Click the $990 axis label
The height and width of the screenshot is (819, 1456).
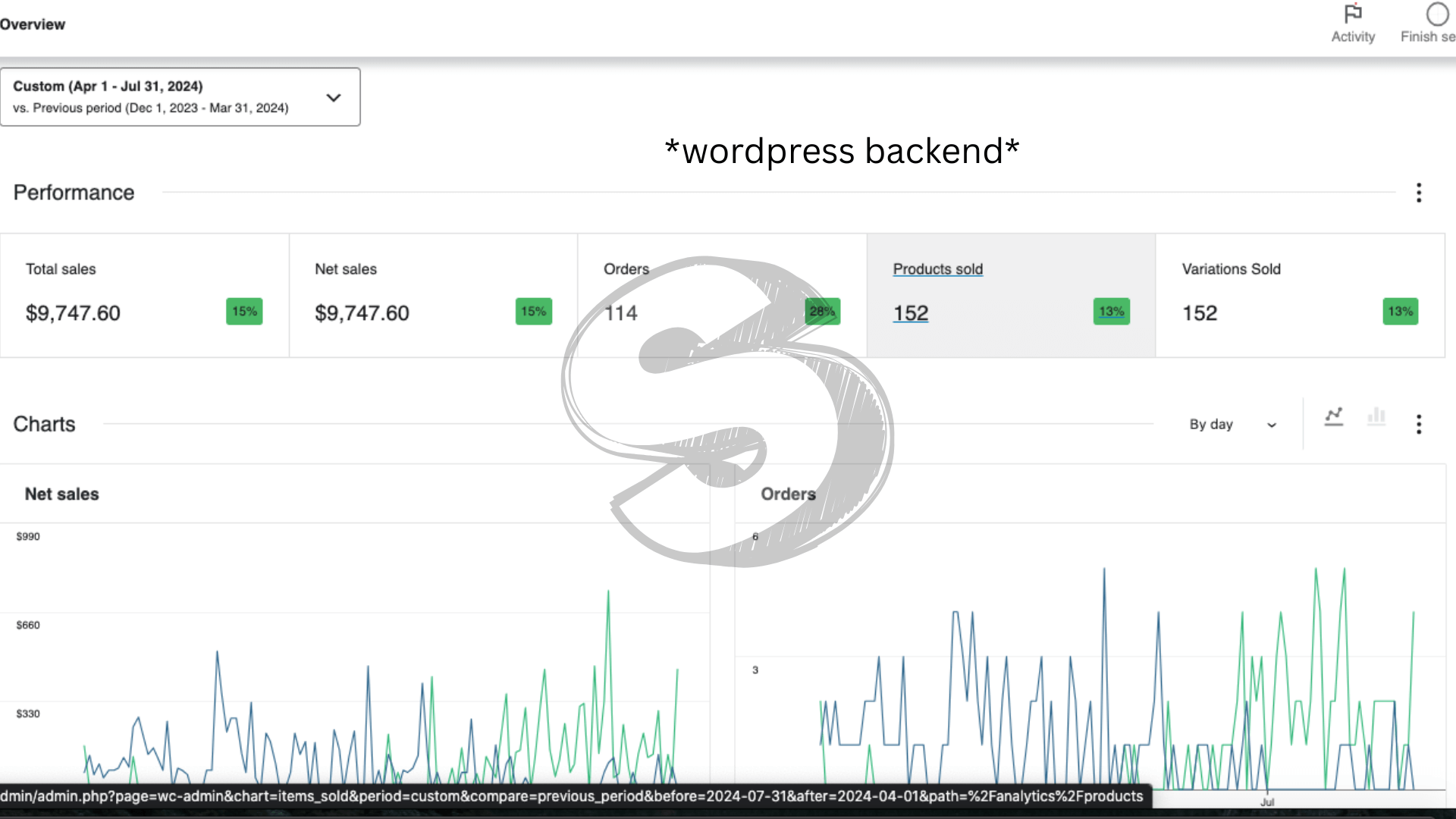point(28,536)
